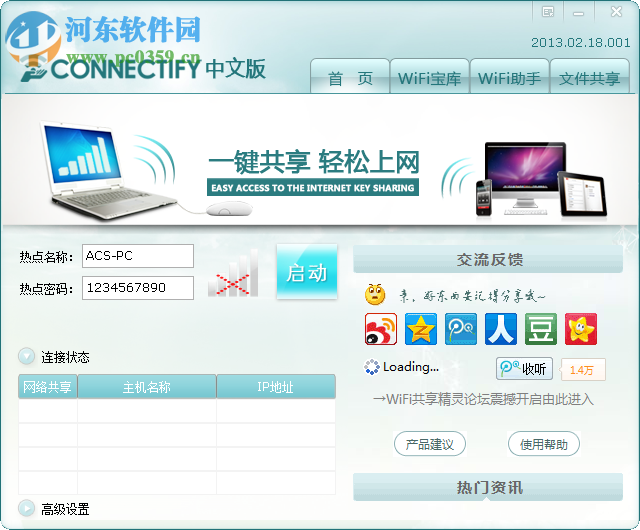Click the 1.4万 follower count
Screen dimensions: 640x530
pyautogui.click(x=583, y=370)
